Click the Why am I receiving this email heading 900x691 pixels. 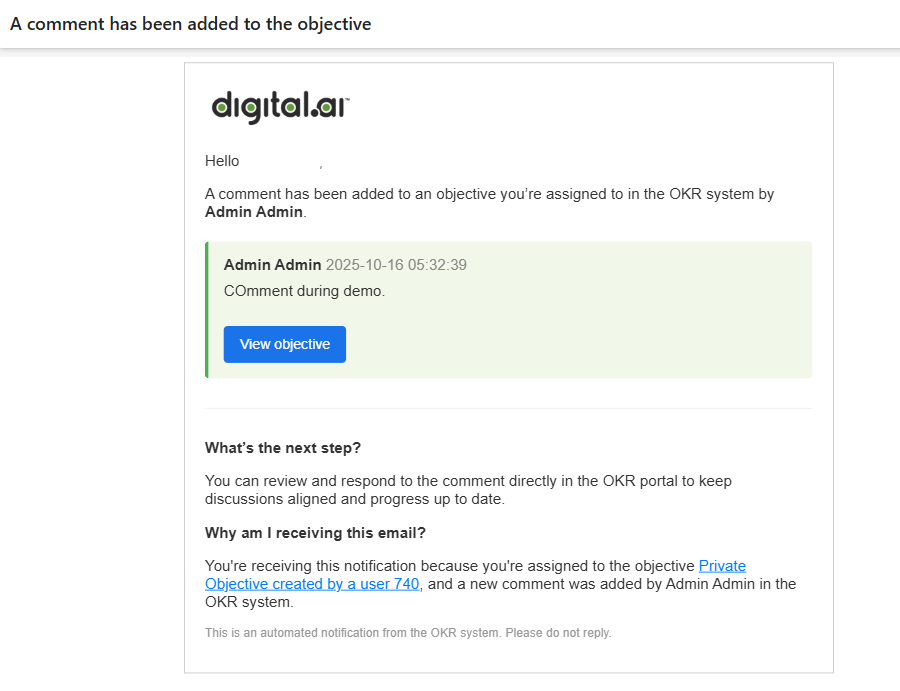(316, 533)
